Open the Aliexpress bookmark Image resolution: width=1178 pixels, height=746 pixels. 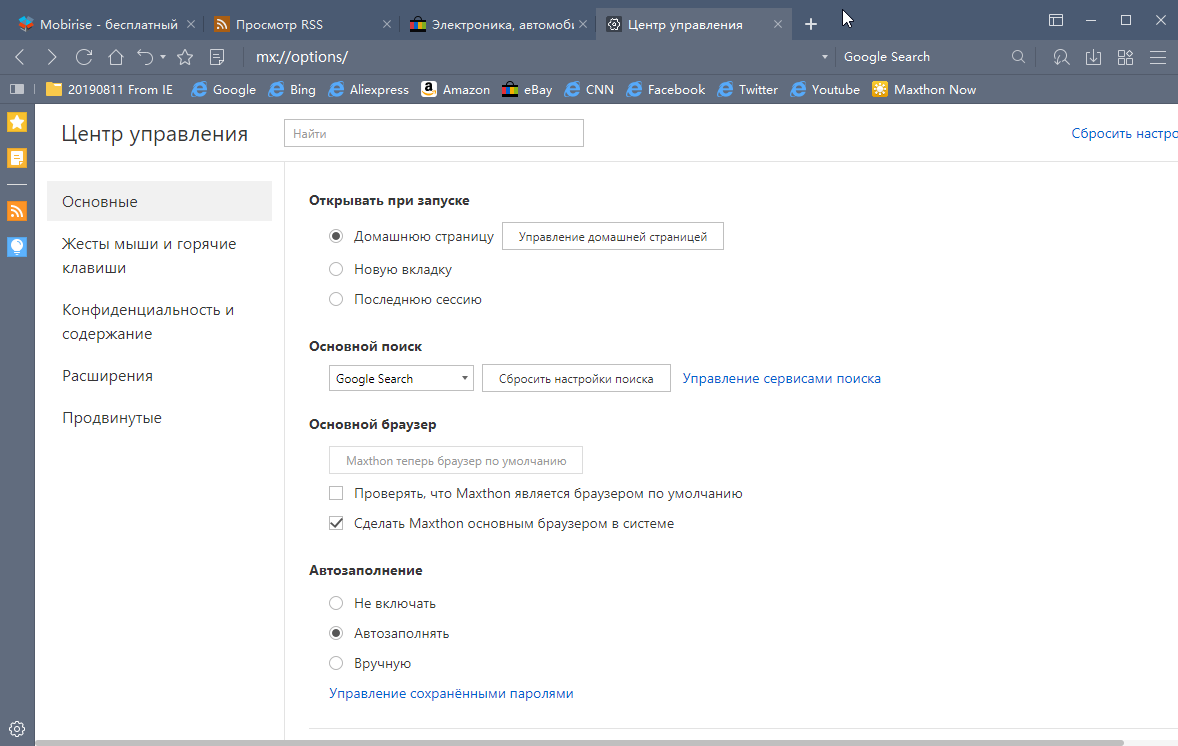click(x=368, y=89)
